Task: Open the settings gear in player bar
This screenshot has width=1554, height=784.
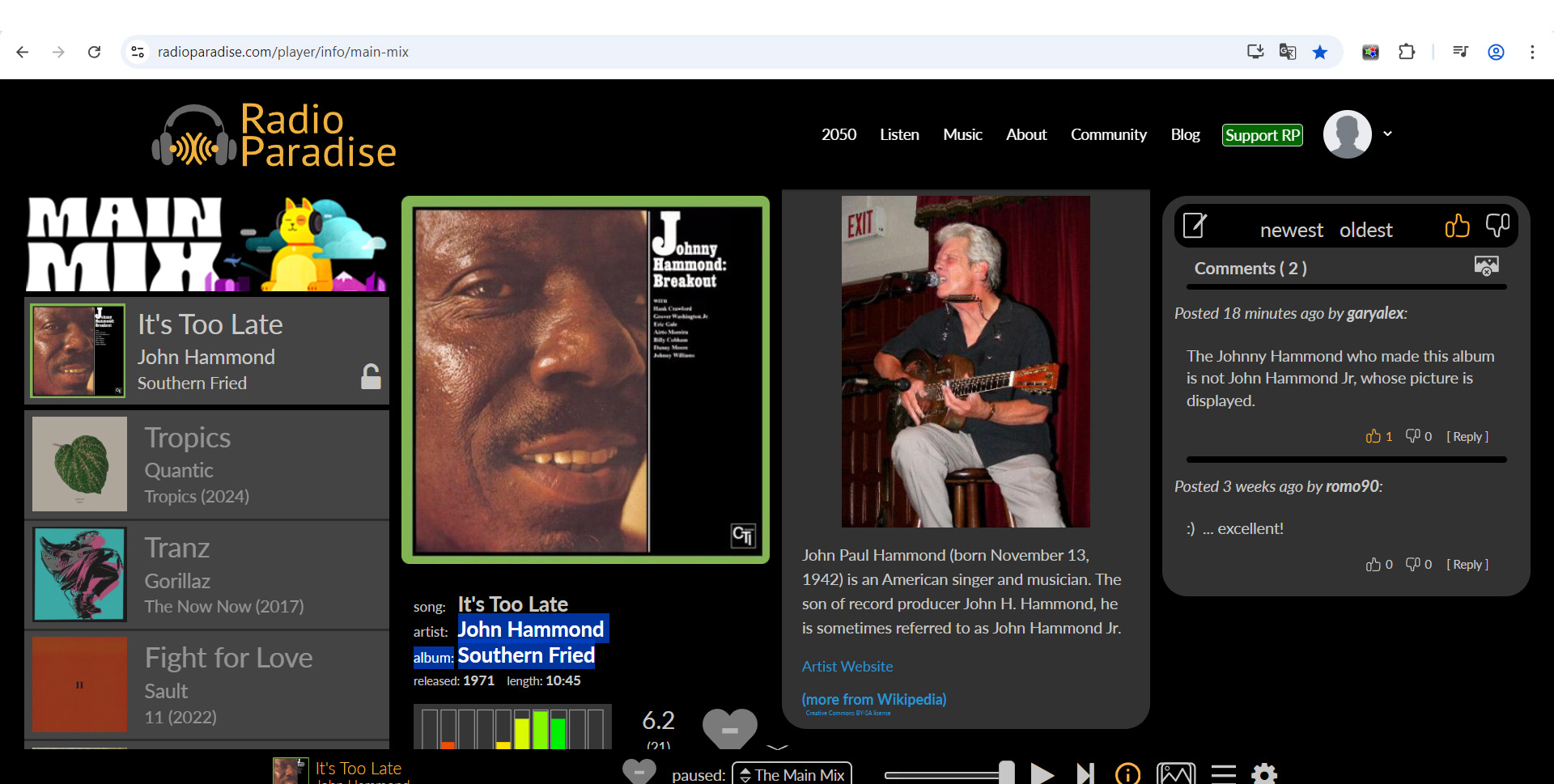Action: pyautogui.click(x=1264, y=774)
